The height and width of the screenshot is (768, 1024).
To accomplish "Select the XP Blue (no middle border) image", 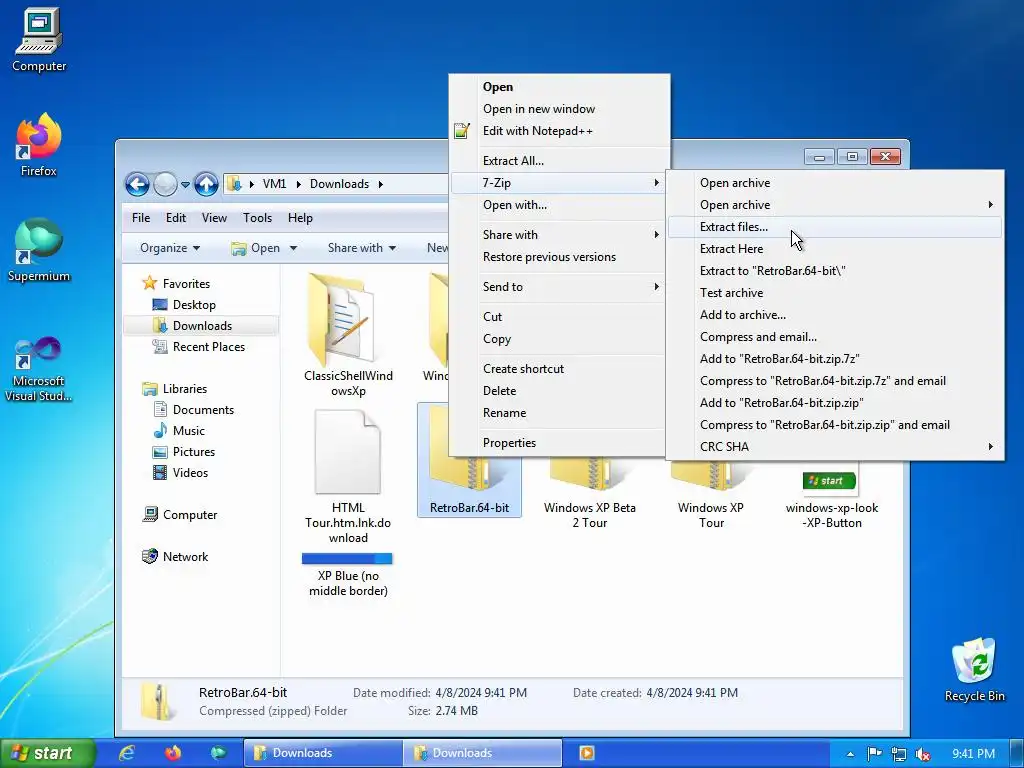I will coord(348,575).
